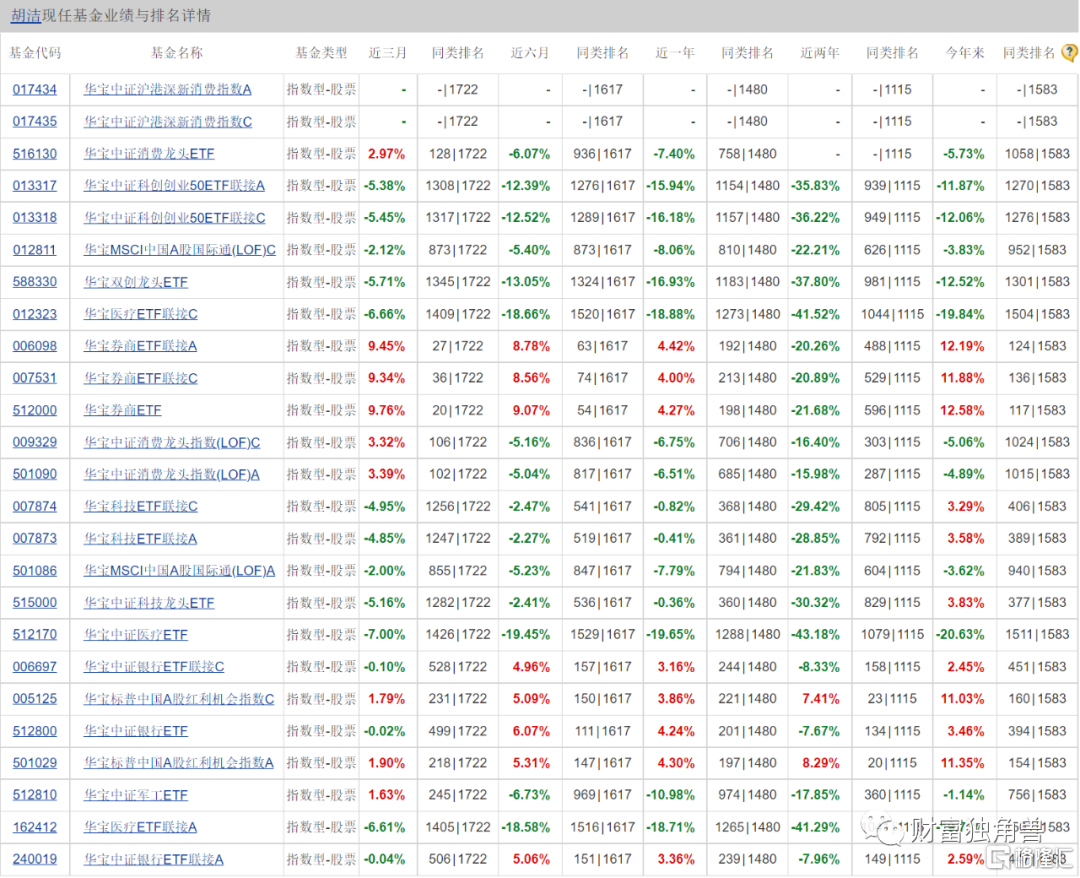Open the 胡洁 manager link in the title
The height and width of the screenshot is (878, 1080).
coord(26,15)
